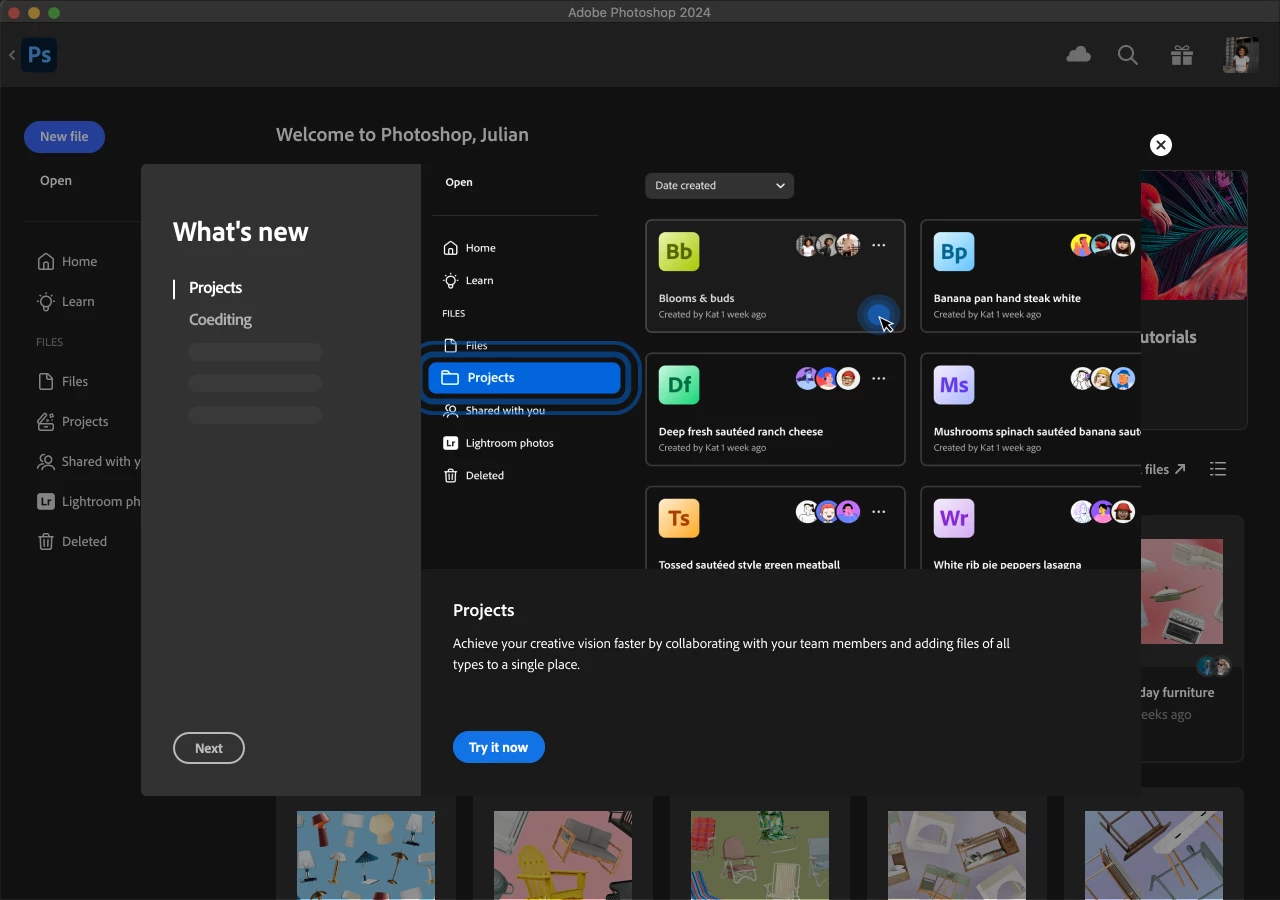The image size is (1280, 900).
Task: Click the Files document icon in preview
Action: point(451,345)
